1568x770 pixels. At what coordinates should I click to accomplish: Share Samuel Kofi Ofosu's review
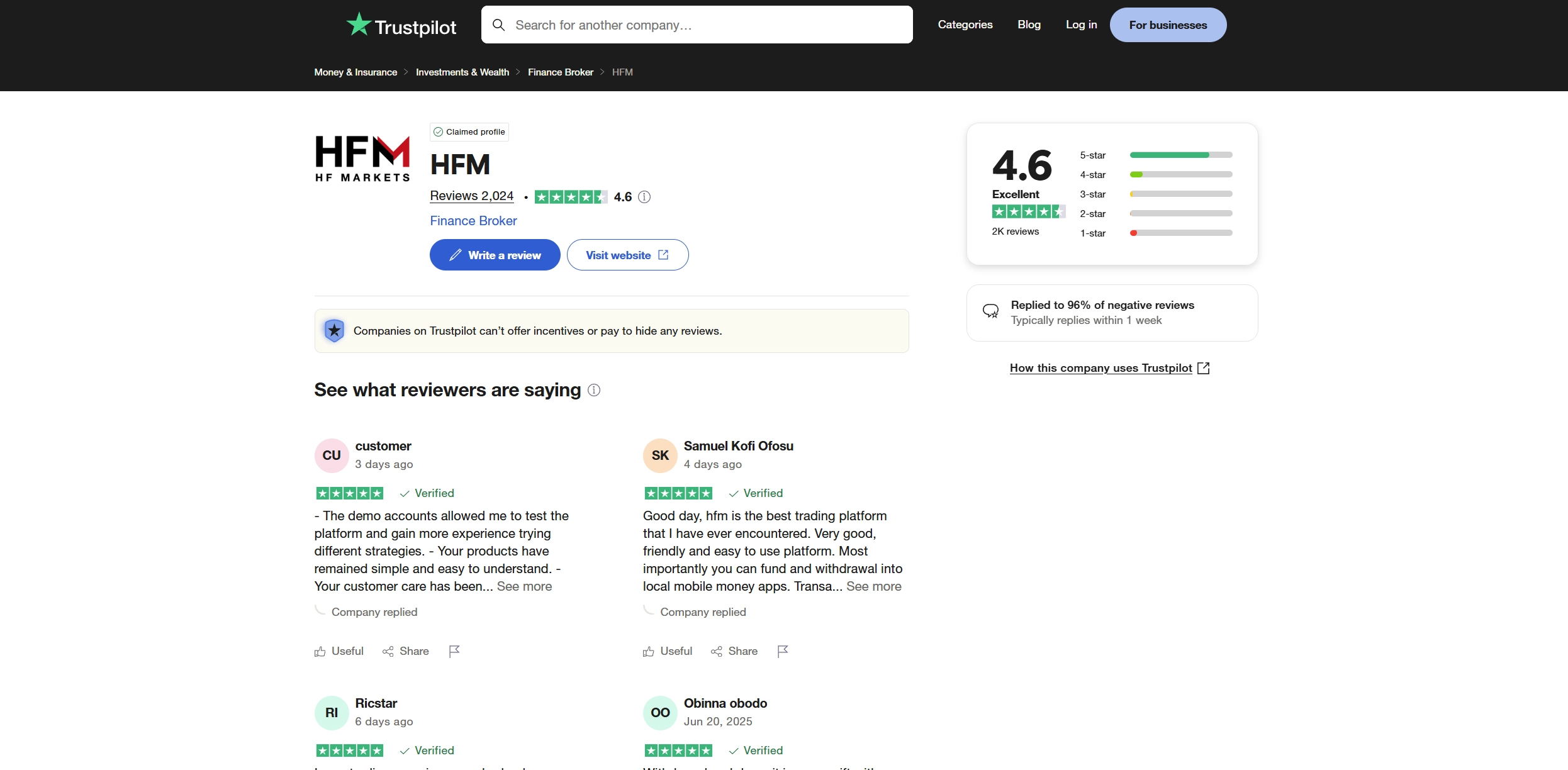pyautogui.click(x=734, y=651)
